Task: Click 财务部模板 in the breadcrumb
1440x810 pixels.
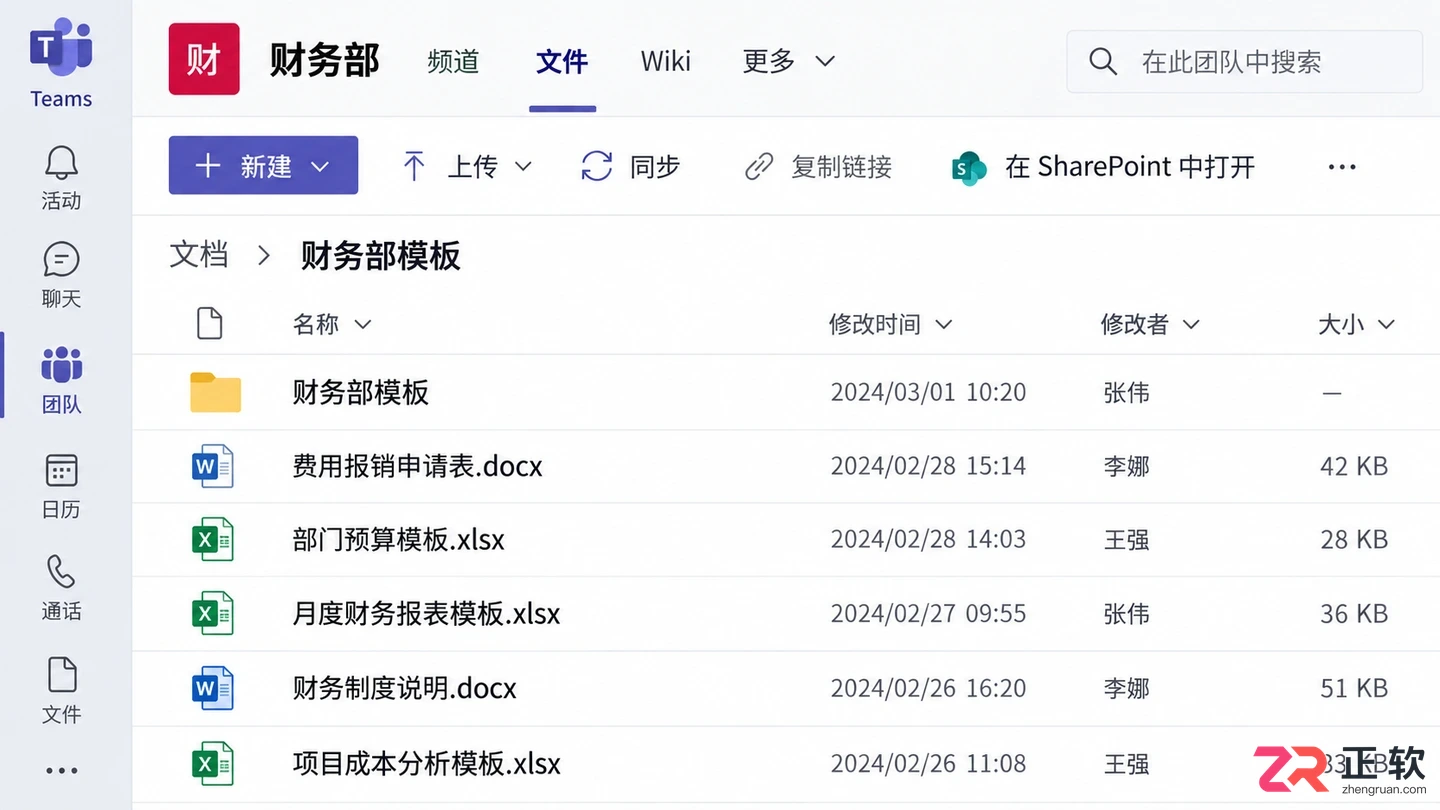Action: (380, 255)
